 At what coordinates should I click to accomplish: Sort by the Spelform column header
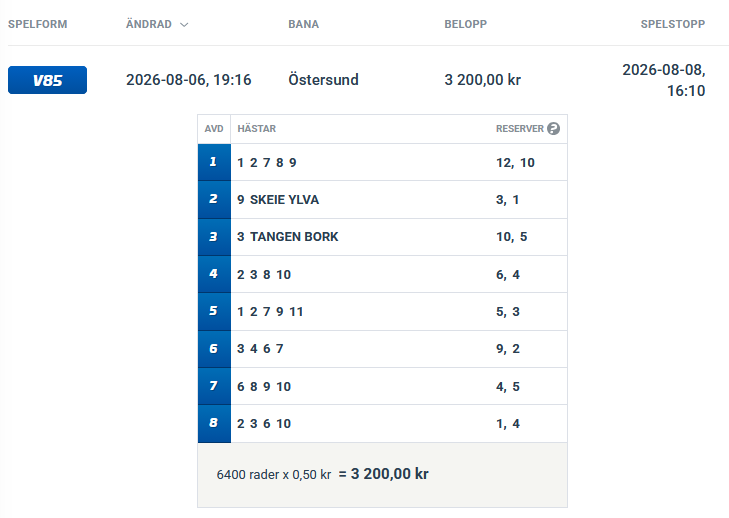(38, 24)
